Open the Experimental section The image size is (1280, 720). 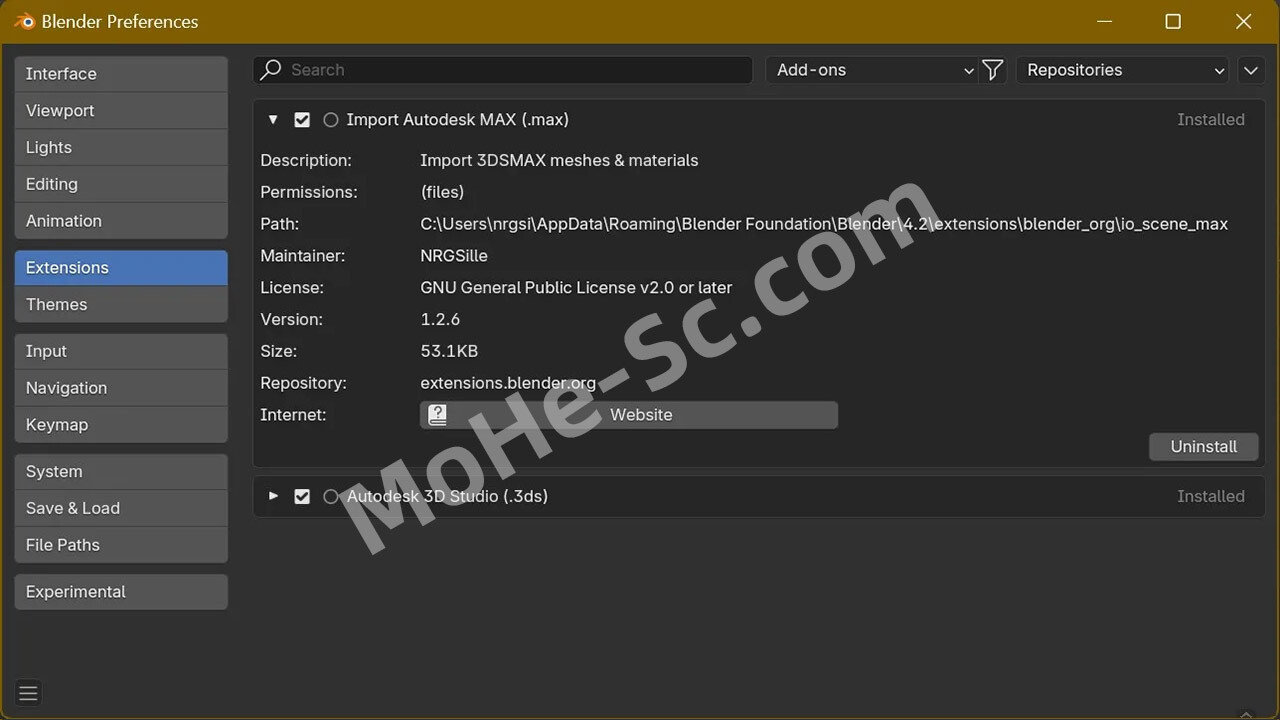[x=121, y=592]
